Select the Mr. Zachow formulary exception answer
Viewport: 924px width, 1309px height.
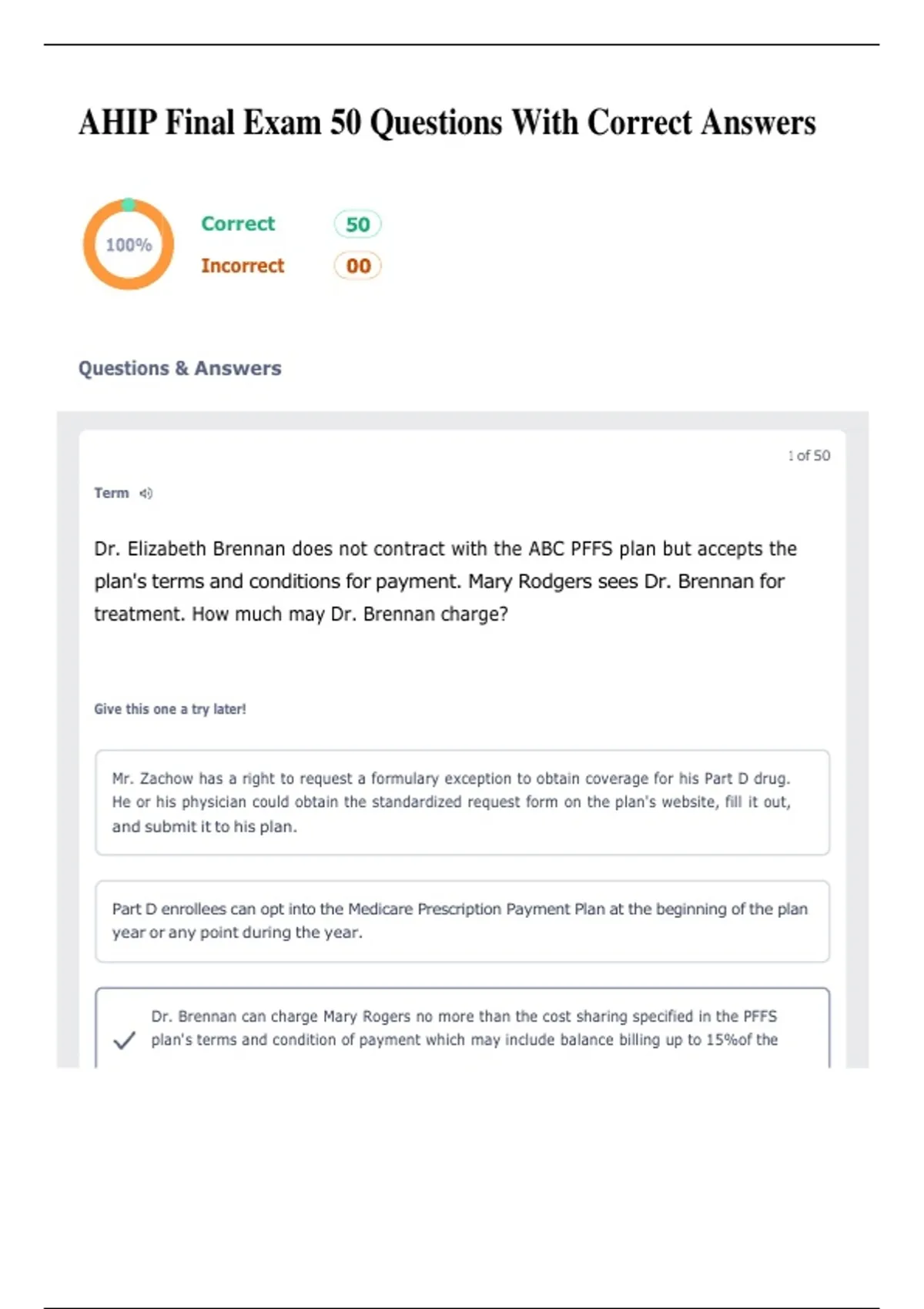pyautogui.click(x=462, y=802)
